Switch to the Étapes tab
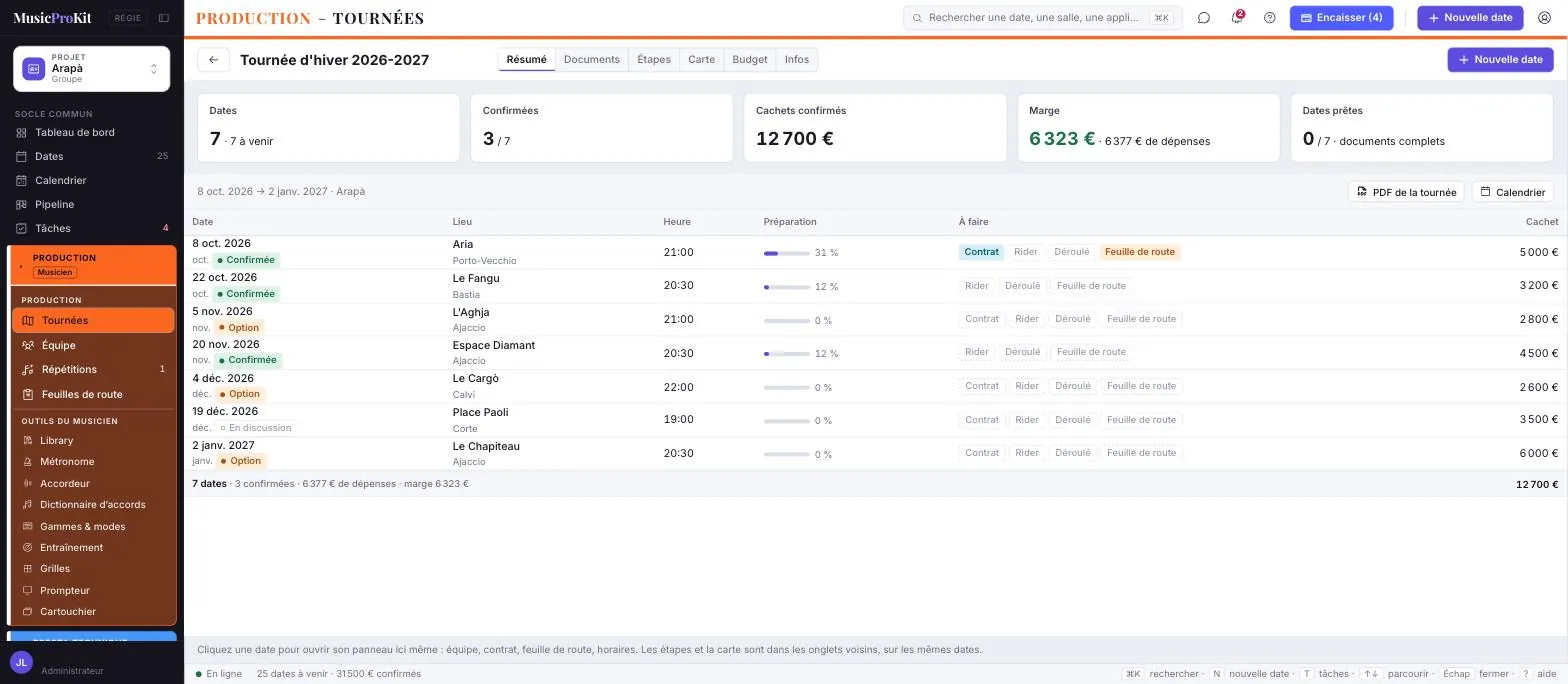 [x=654, y=60]
